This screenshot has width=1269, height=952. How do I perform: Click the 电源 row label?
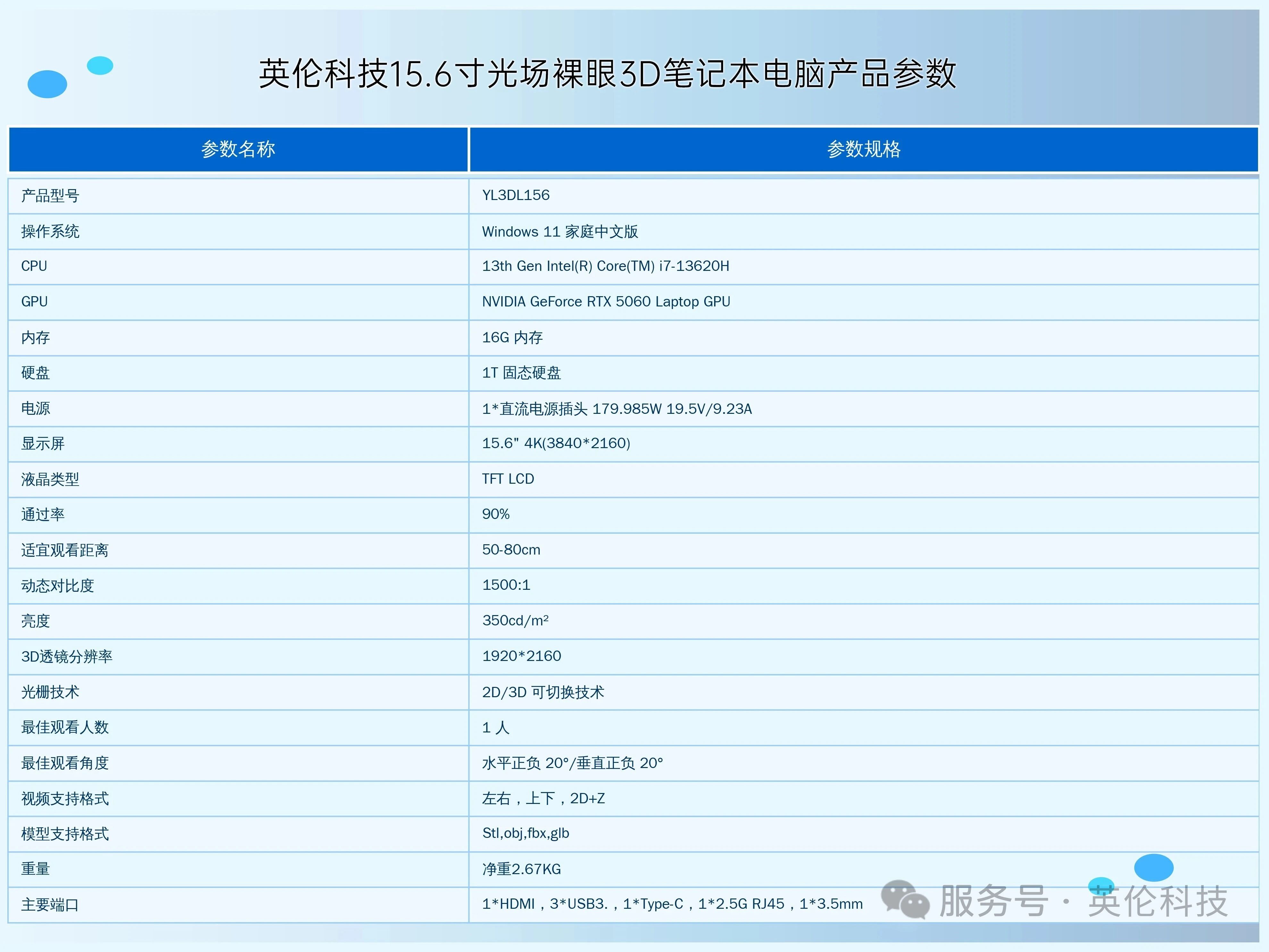point(36,409)
